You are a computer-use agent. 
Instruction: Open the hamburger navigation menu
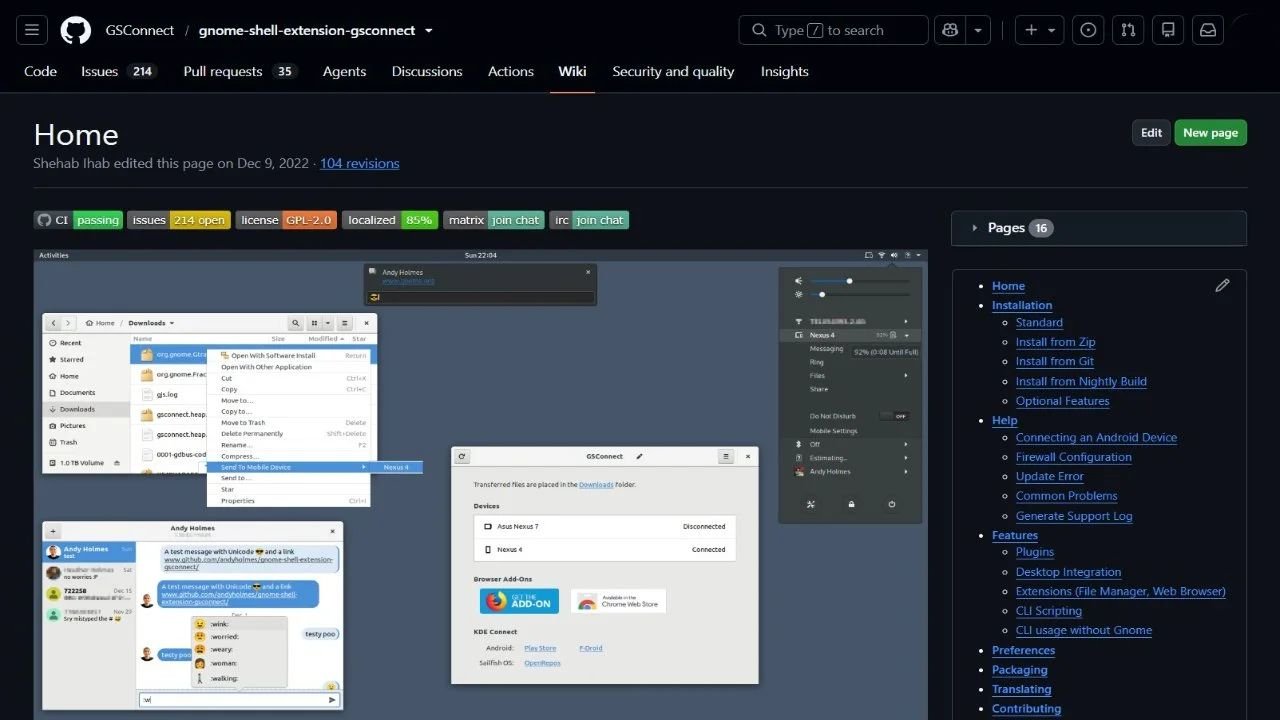[31, 30]
